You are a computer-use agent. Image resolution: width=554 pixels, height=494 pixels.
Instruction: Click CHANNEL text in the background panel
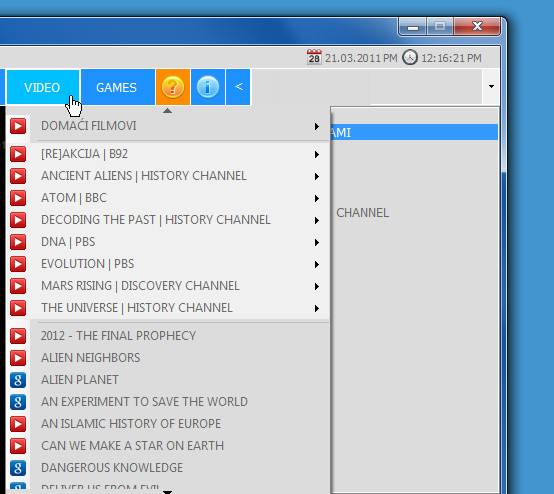tap(363, 213)
